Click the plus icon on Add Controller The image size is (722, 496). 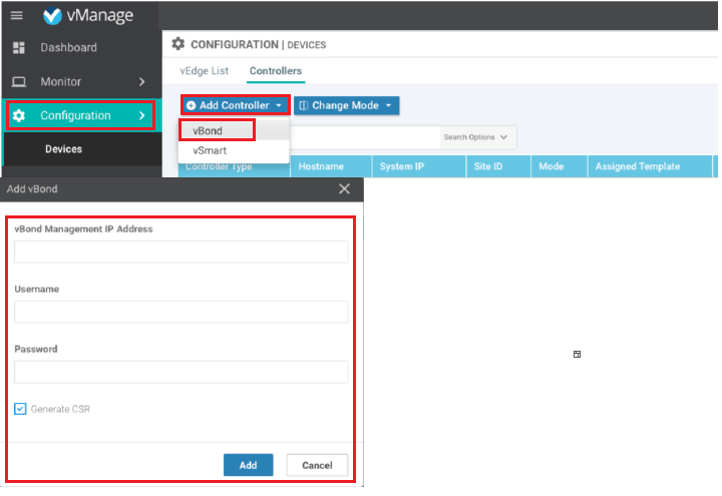click(191, 105)
